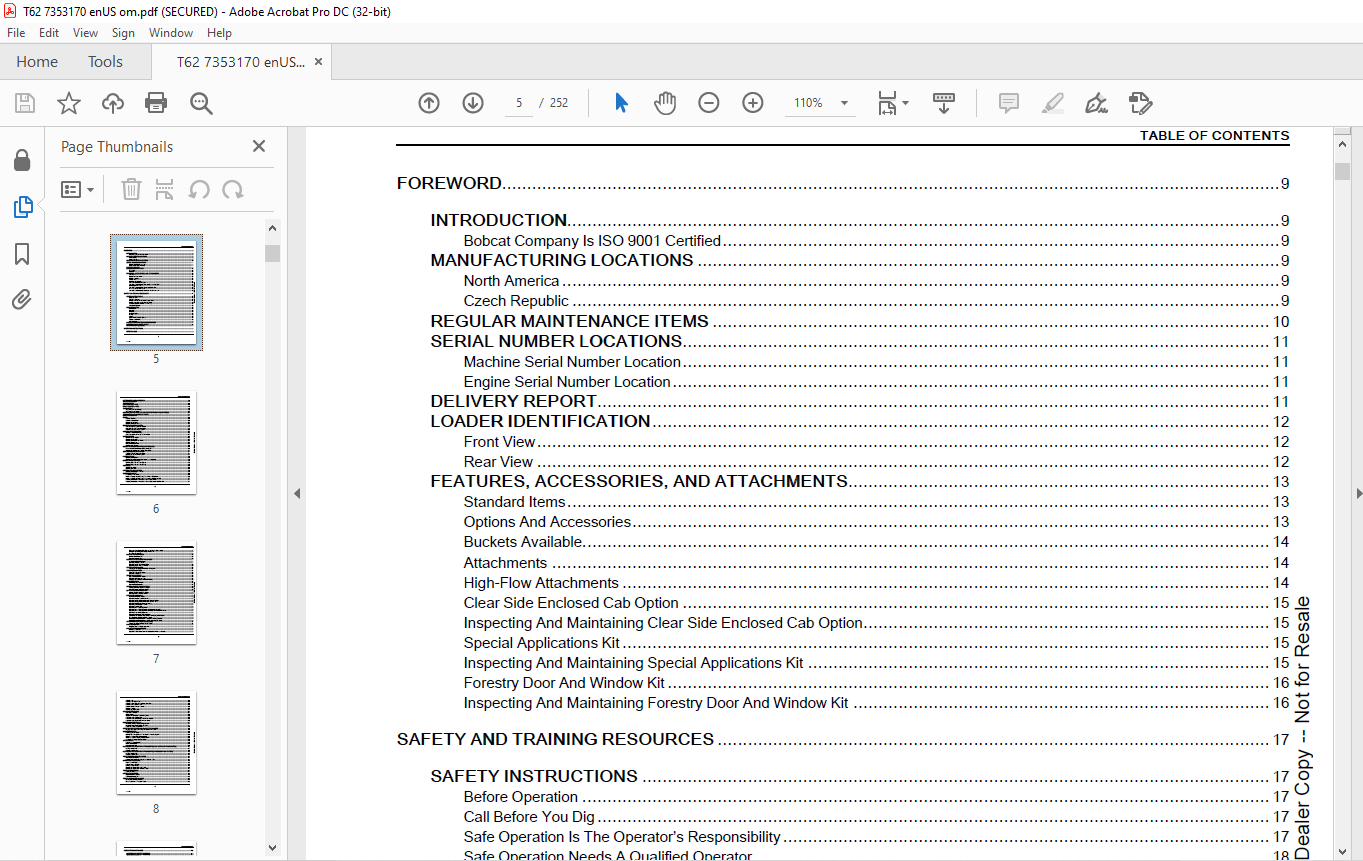Go to previous page with up arrow
The height and width of the screenshot is (861, 1363).
429,103
